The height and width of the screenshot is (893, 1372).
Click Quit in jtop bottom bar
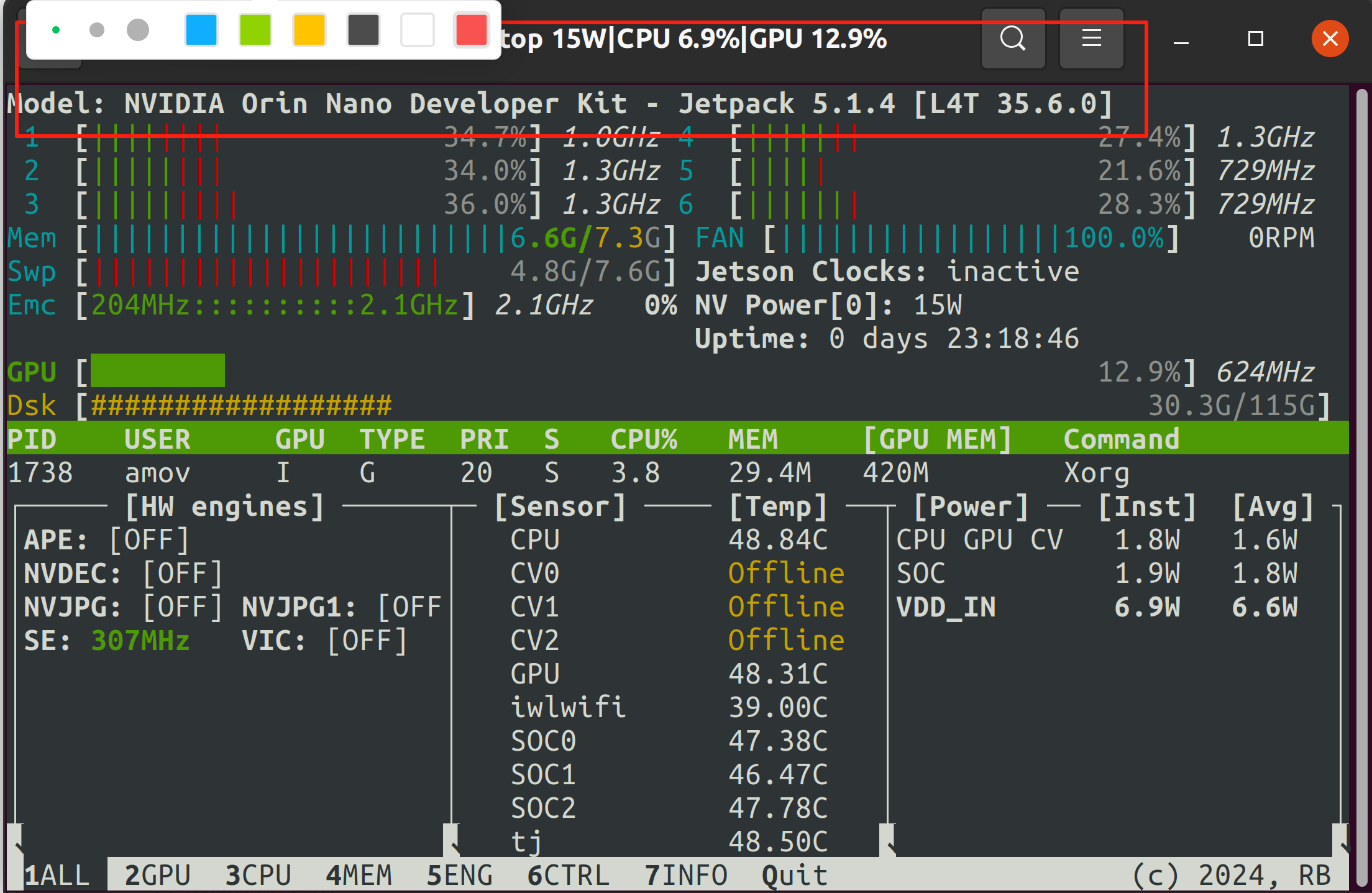click(794, 875)
